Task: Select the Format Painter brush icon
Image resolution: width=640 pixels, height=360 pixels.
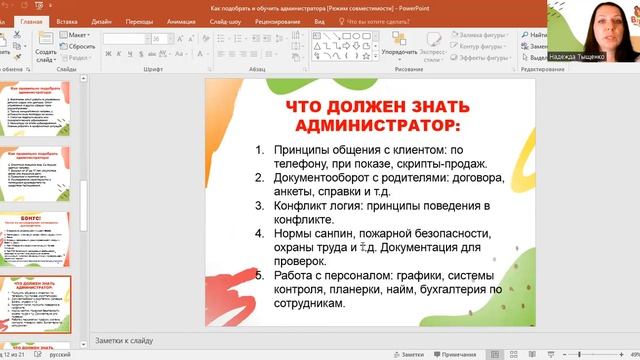Action: coord(17,57)
